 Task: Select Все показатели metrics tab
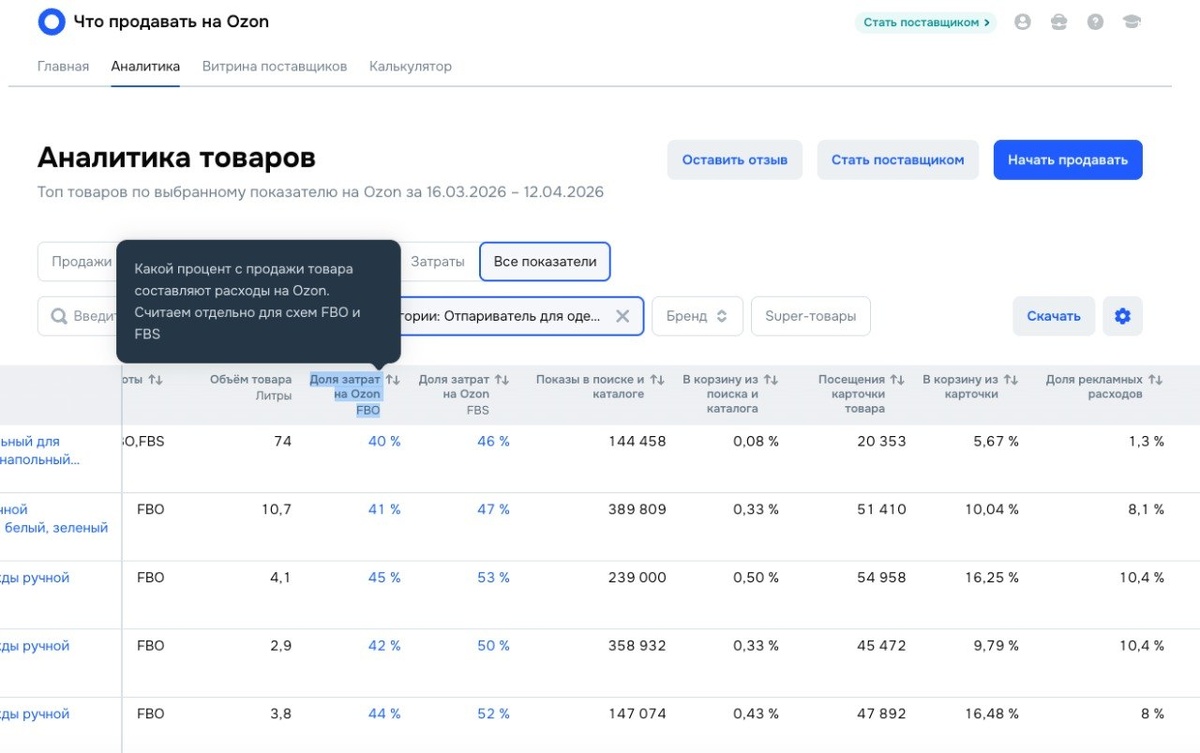(545, 262)
